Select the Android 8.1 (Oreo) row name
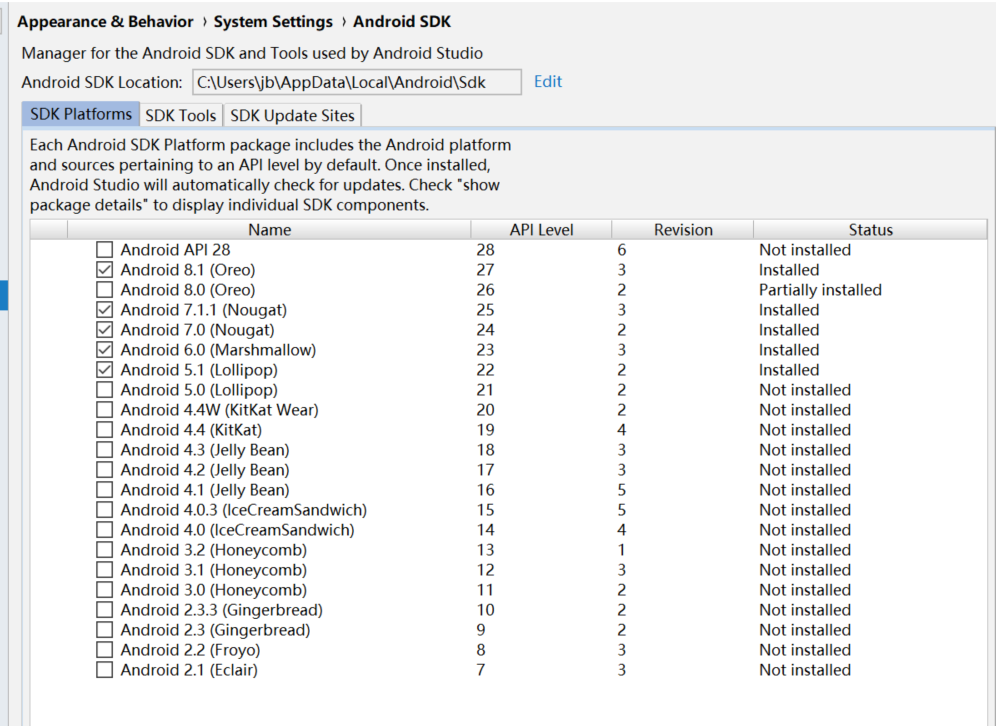 tap(188, 270)
